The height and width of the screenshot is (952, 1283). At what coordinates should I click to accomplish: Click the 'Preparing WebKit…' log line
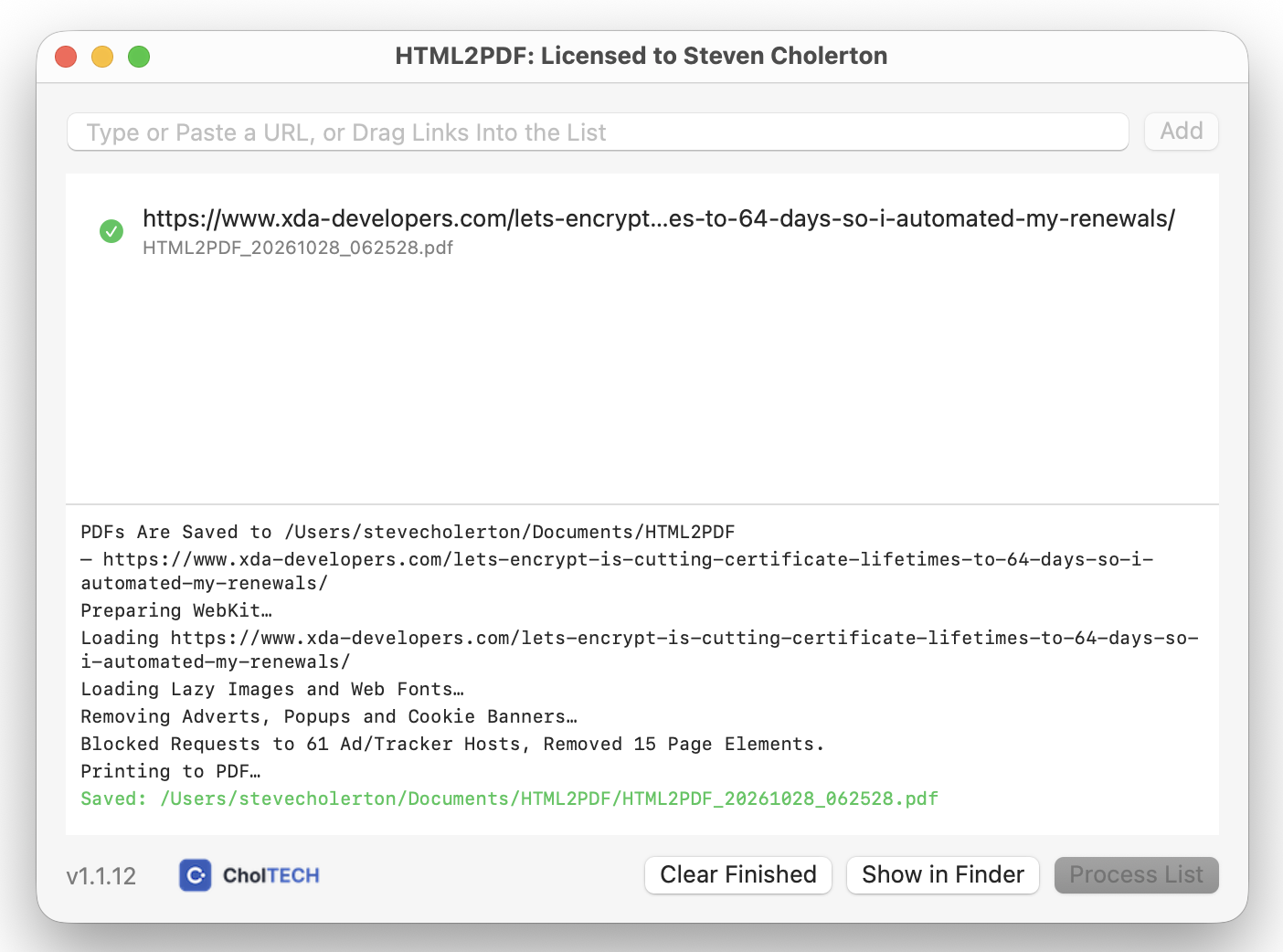pos(176,610)
